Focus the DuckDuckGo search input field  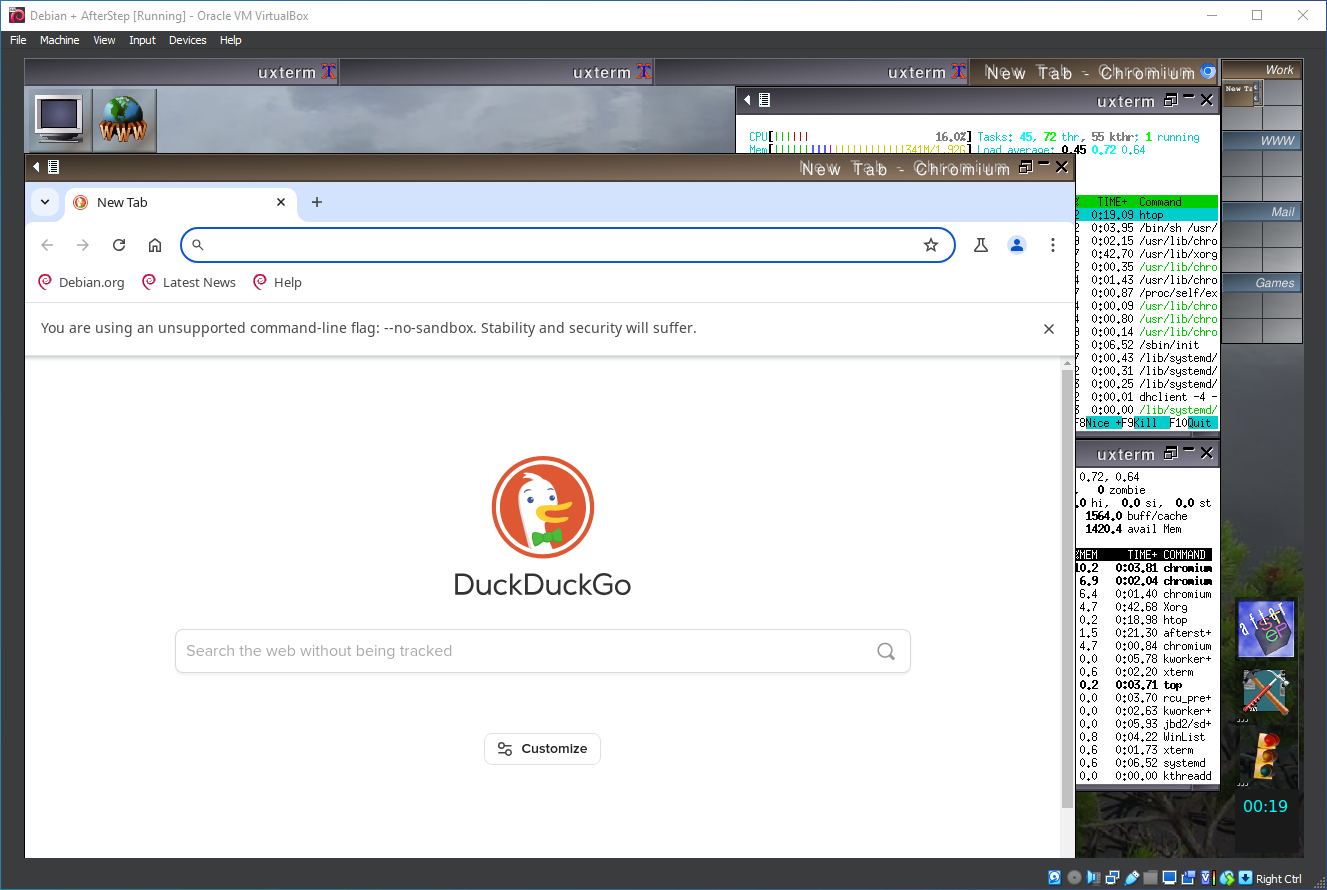click(x=520, y=651)
